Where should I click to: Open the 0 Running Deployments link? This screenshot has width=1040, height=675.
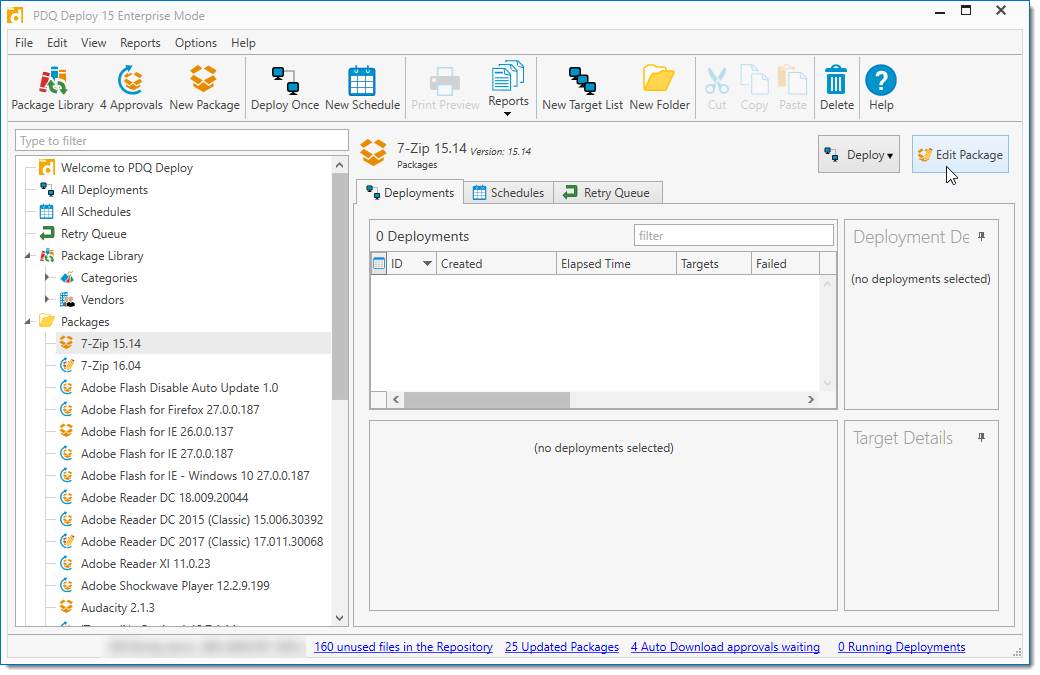[x=901, y=646]
